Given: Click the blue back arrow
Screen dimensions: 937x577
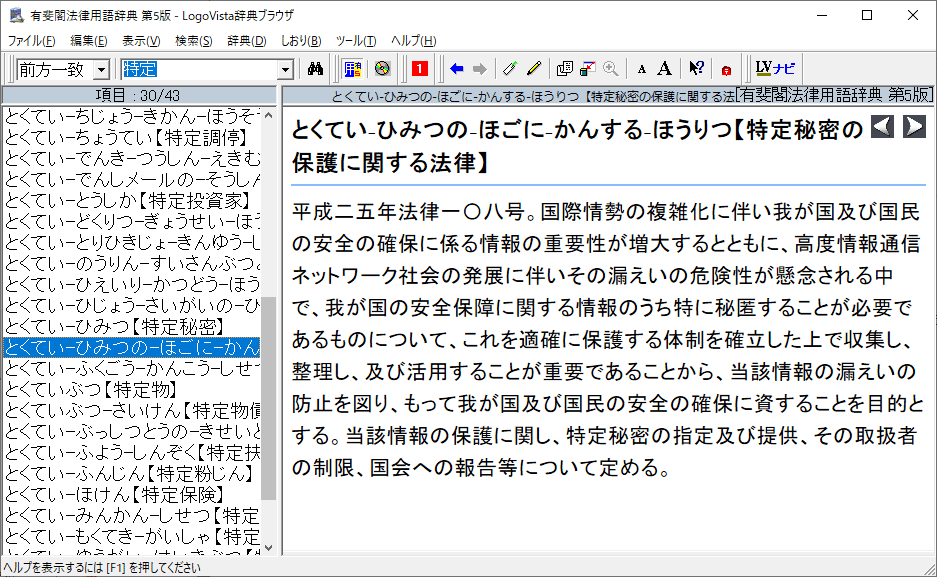Looking at the screenshot, I should [x=457, y=69].
